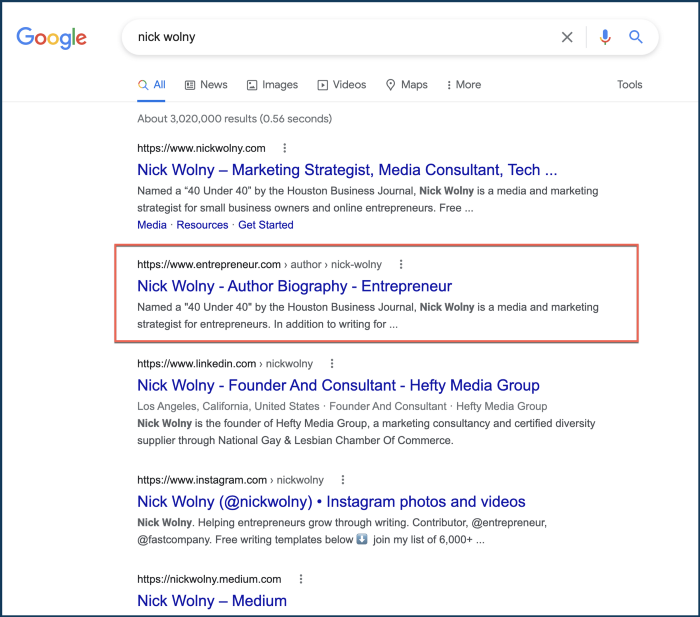Open Nick Wolny – Marketing Strategist result
700x617 pixels.
(347, 170)
